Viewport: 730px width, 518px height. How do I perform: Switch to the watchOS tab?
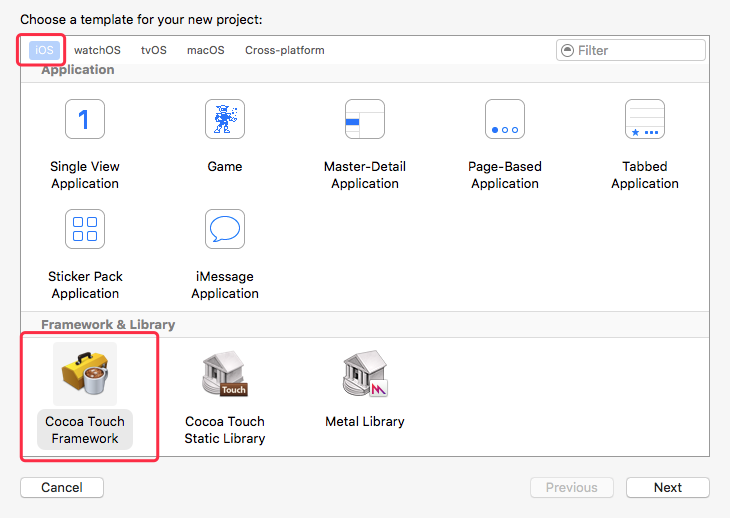97,50
